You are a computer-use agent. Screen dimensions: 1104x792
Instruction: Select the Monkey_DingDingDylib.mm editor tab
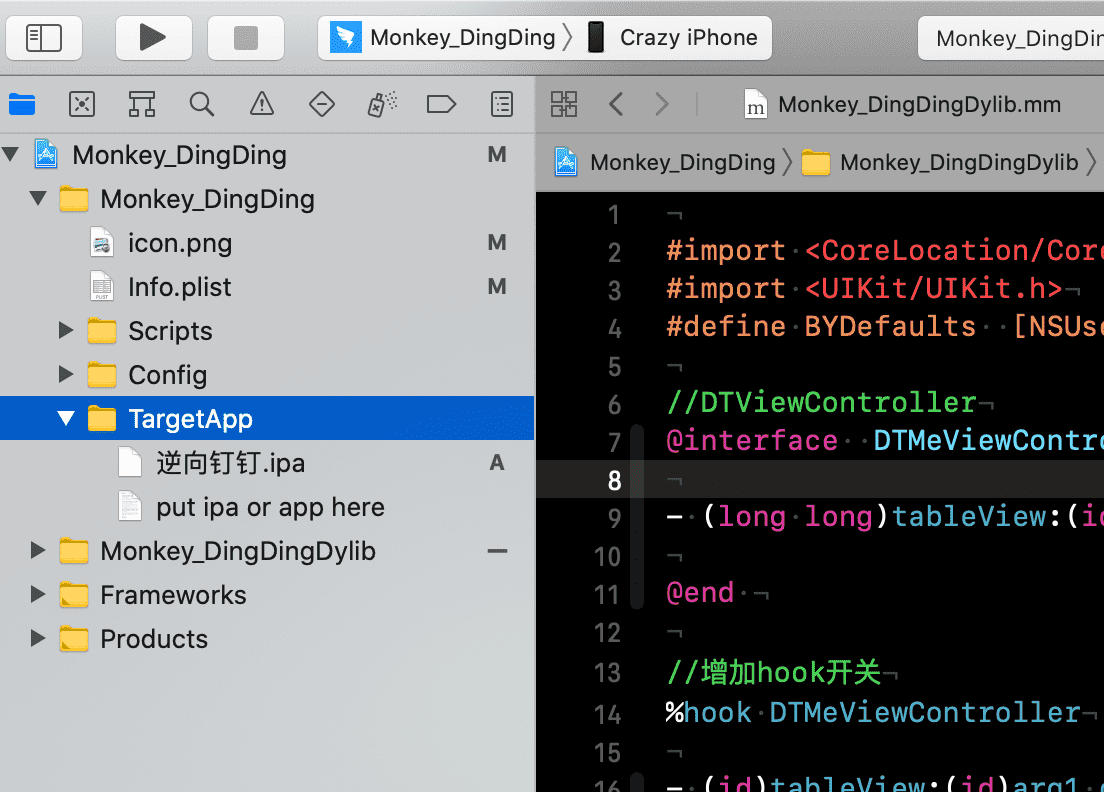pyautogui.click(x=902, y=105)
